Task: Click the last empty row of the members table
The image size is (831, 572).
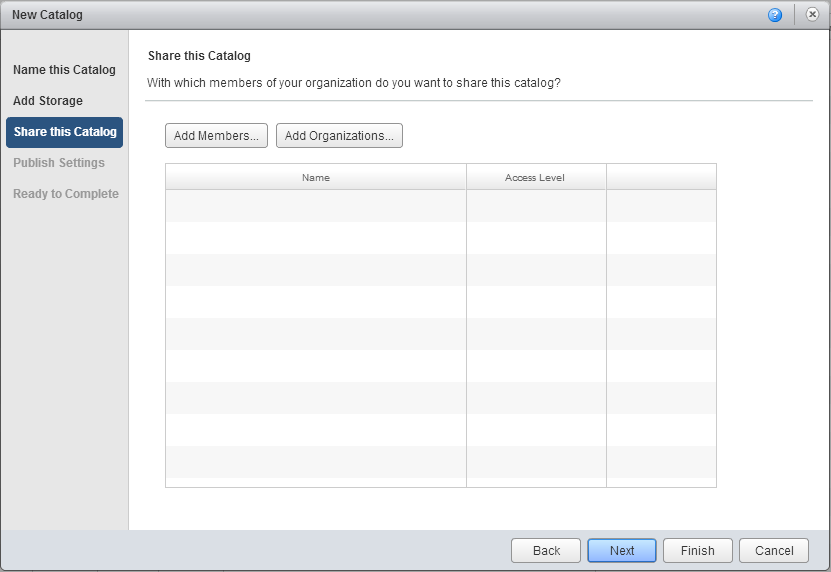Action: pyautogui.click(x=316, y=462)
